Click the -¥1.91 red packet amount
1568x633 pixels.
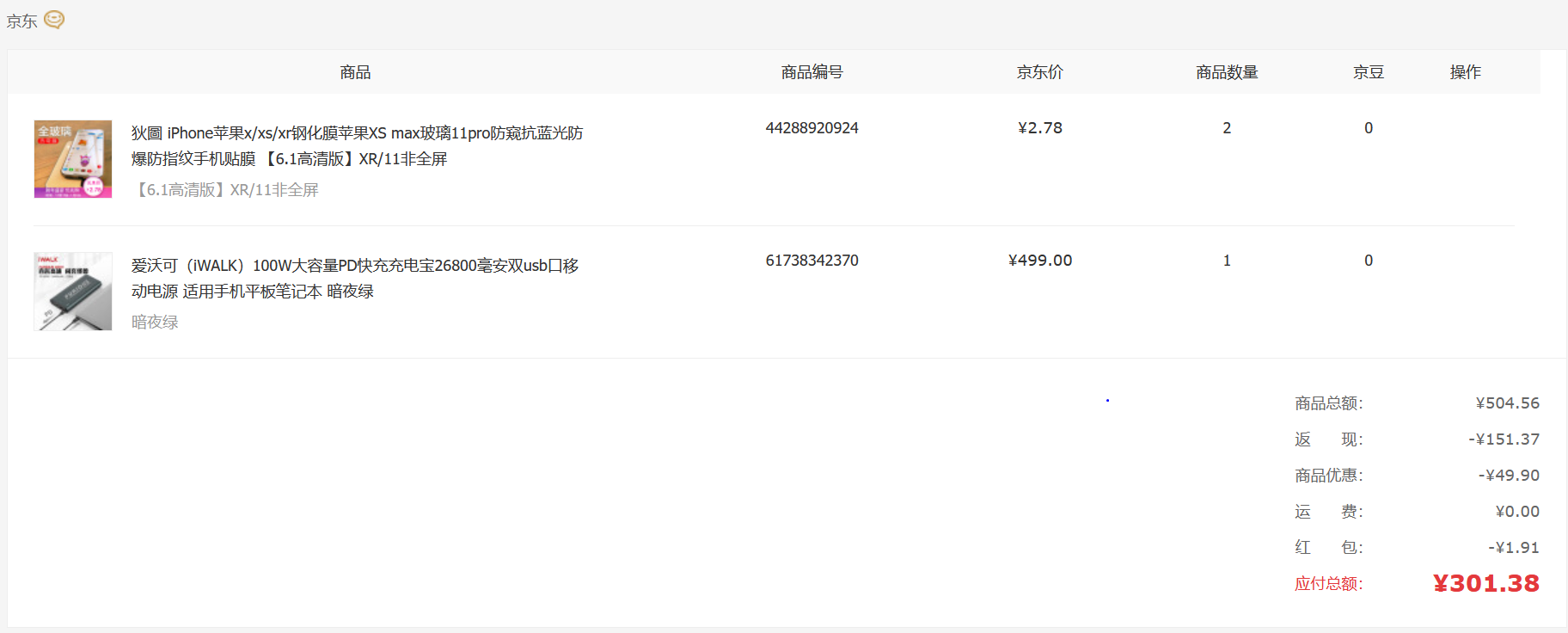[1514, 548]
